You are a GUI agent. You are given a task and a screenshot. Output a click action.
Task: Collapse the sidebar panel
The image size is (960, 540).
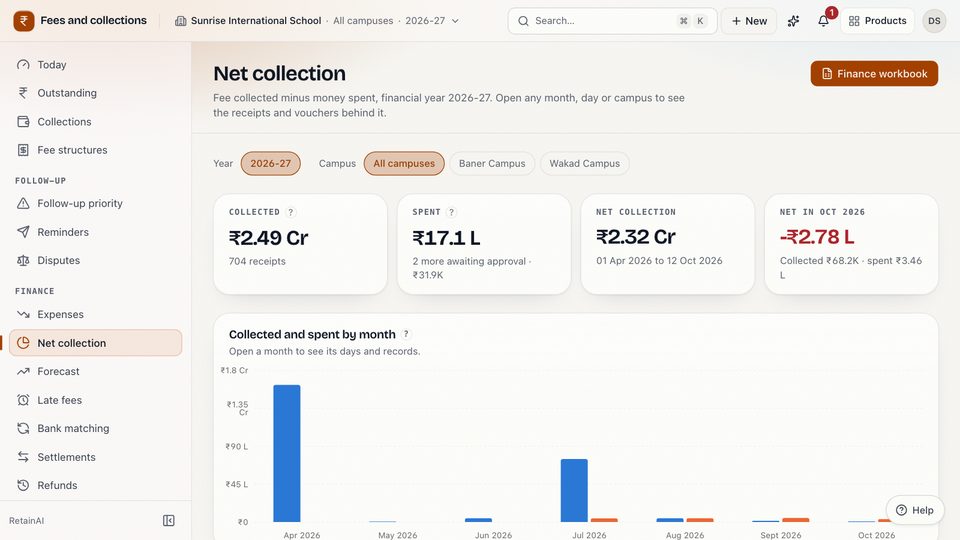point(169,520)
